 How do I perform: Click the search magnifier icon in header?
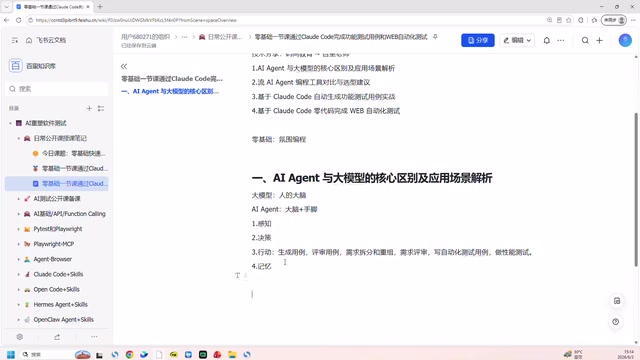tap(585, 40)
